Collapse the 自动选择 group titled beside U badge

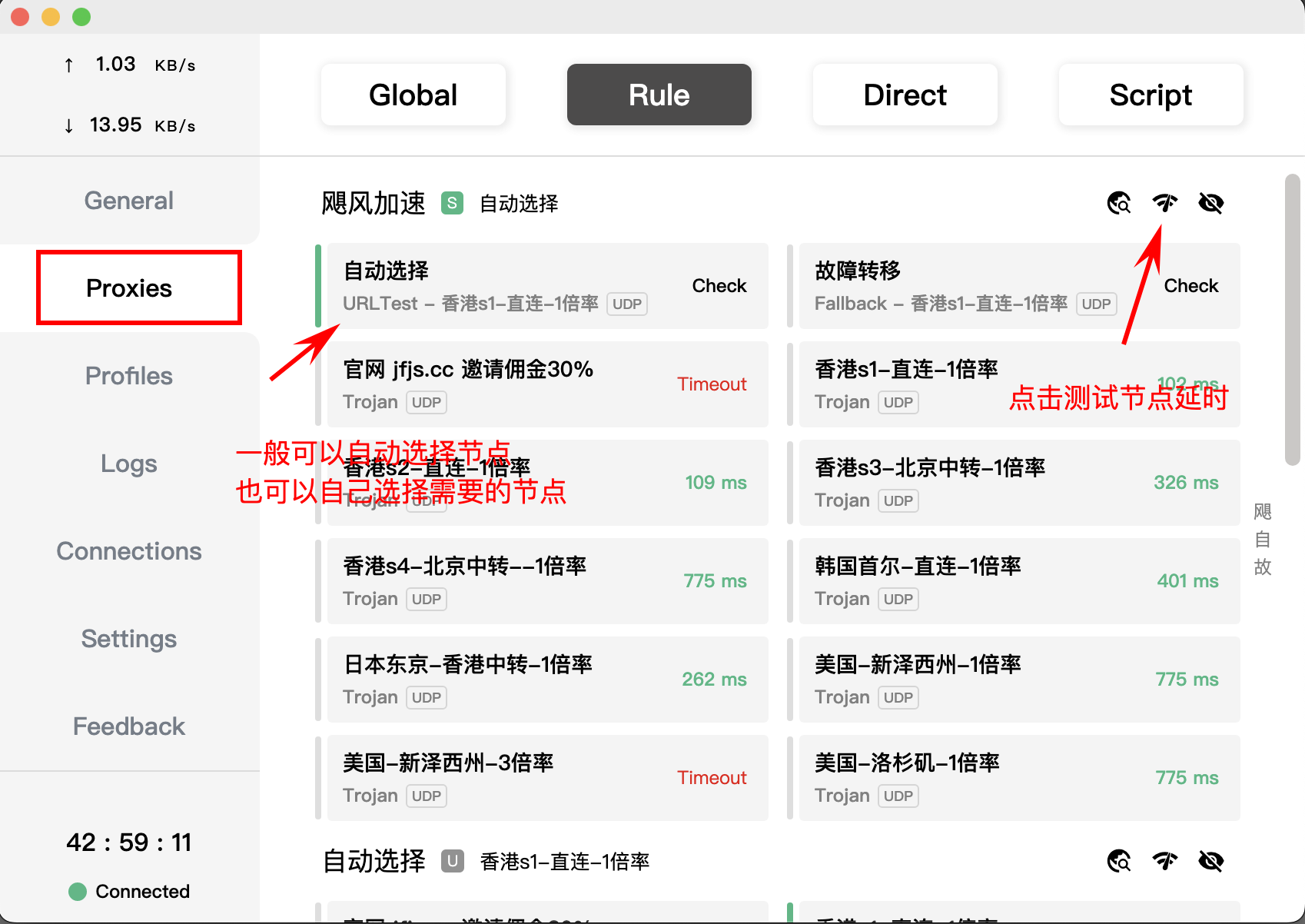(x=374, y=861)
